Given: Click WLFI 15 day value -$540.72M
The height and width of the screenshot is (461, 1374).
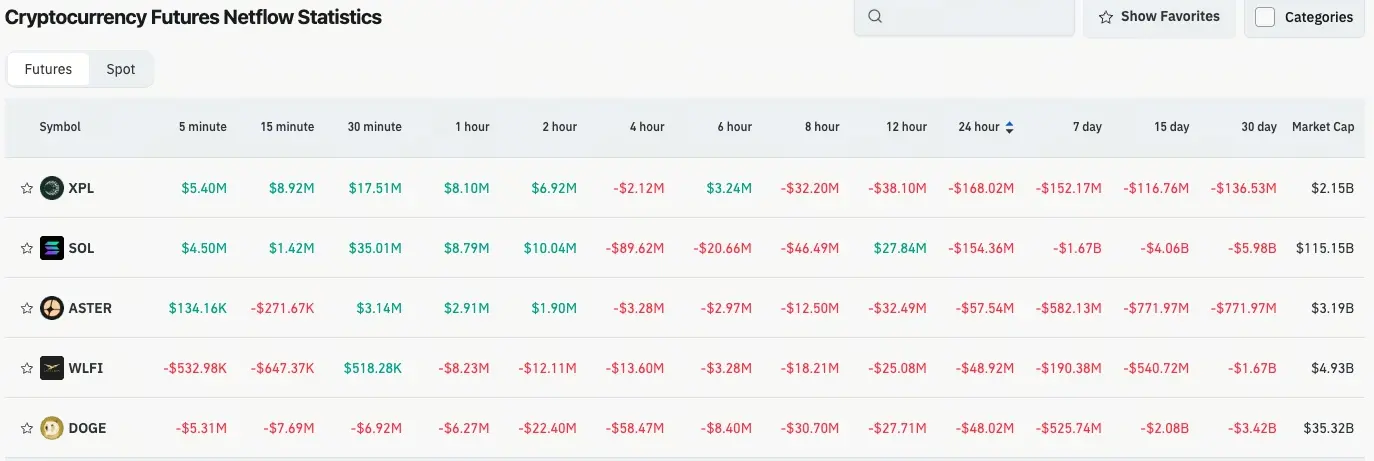Looking at the screenshot, I should tap(1156, 368).
